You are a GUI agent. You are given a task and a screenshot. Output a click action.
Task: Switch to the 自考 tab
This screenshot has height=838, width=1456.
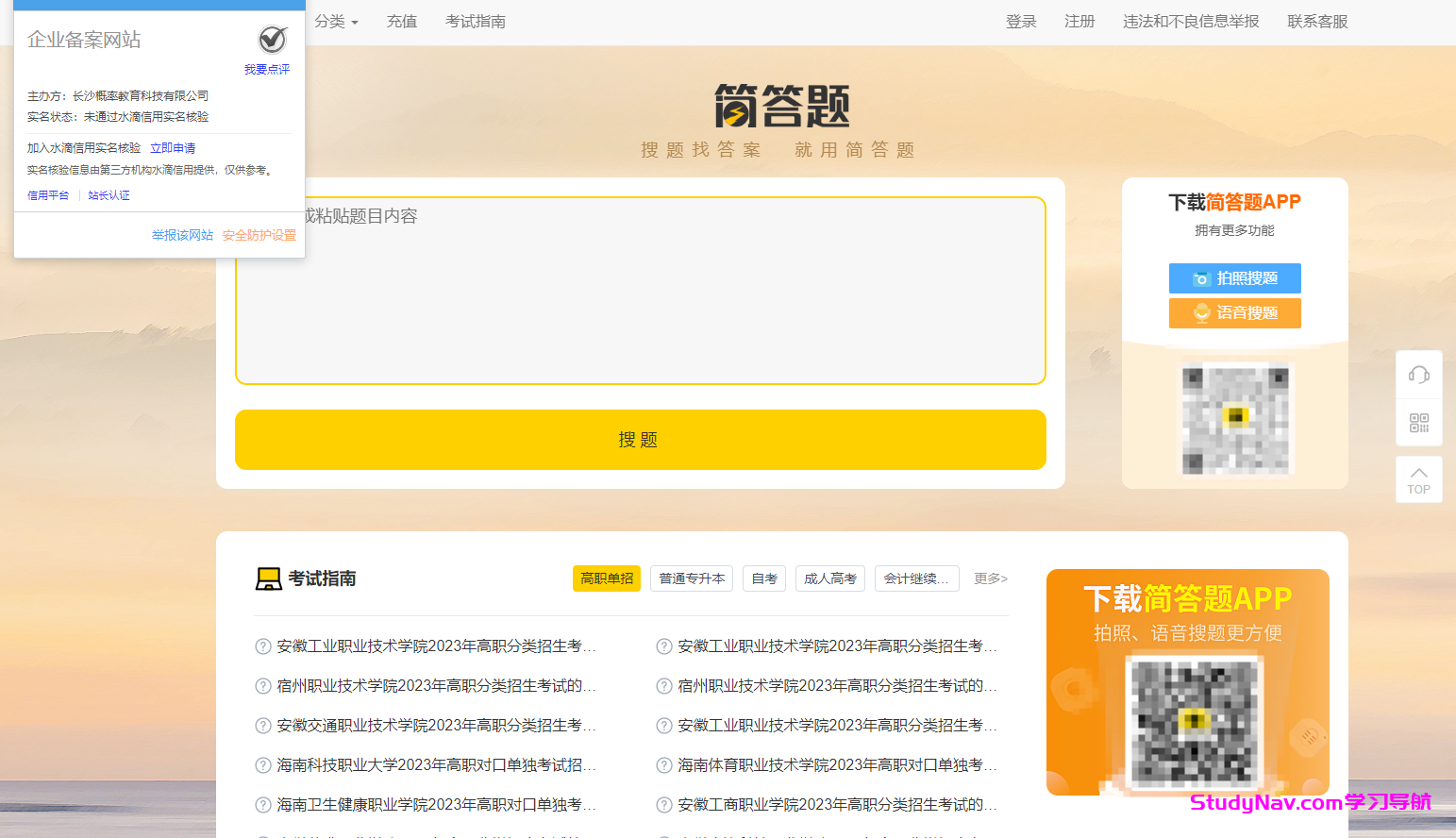click(763, 578)
